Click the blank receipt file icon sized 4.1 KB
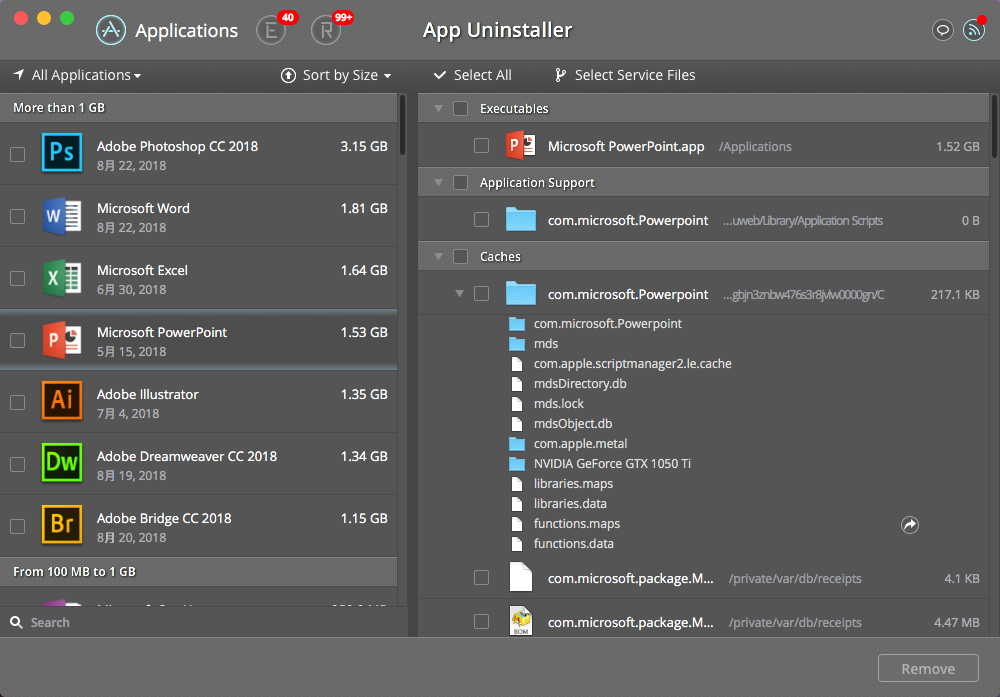The width and height of the screenshot is (1000, 697). (520, 577)
